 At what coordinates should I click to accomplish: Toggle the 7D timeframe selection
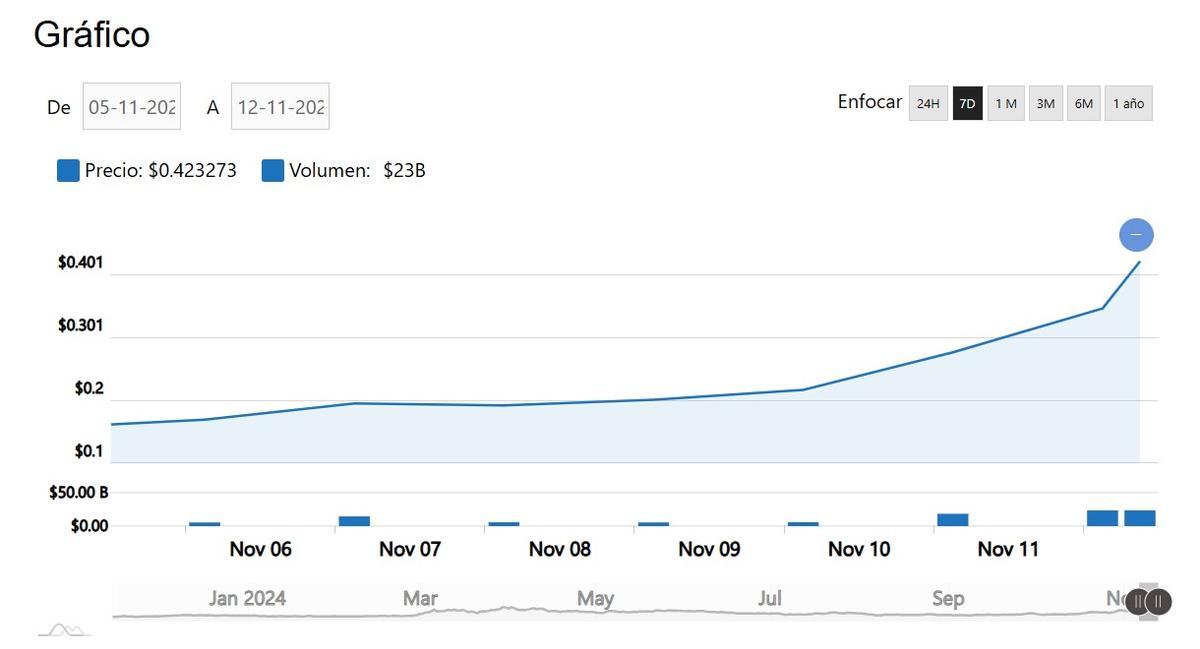coord(966,103)
